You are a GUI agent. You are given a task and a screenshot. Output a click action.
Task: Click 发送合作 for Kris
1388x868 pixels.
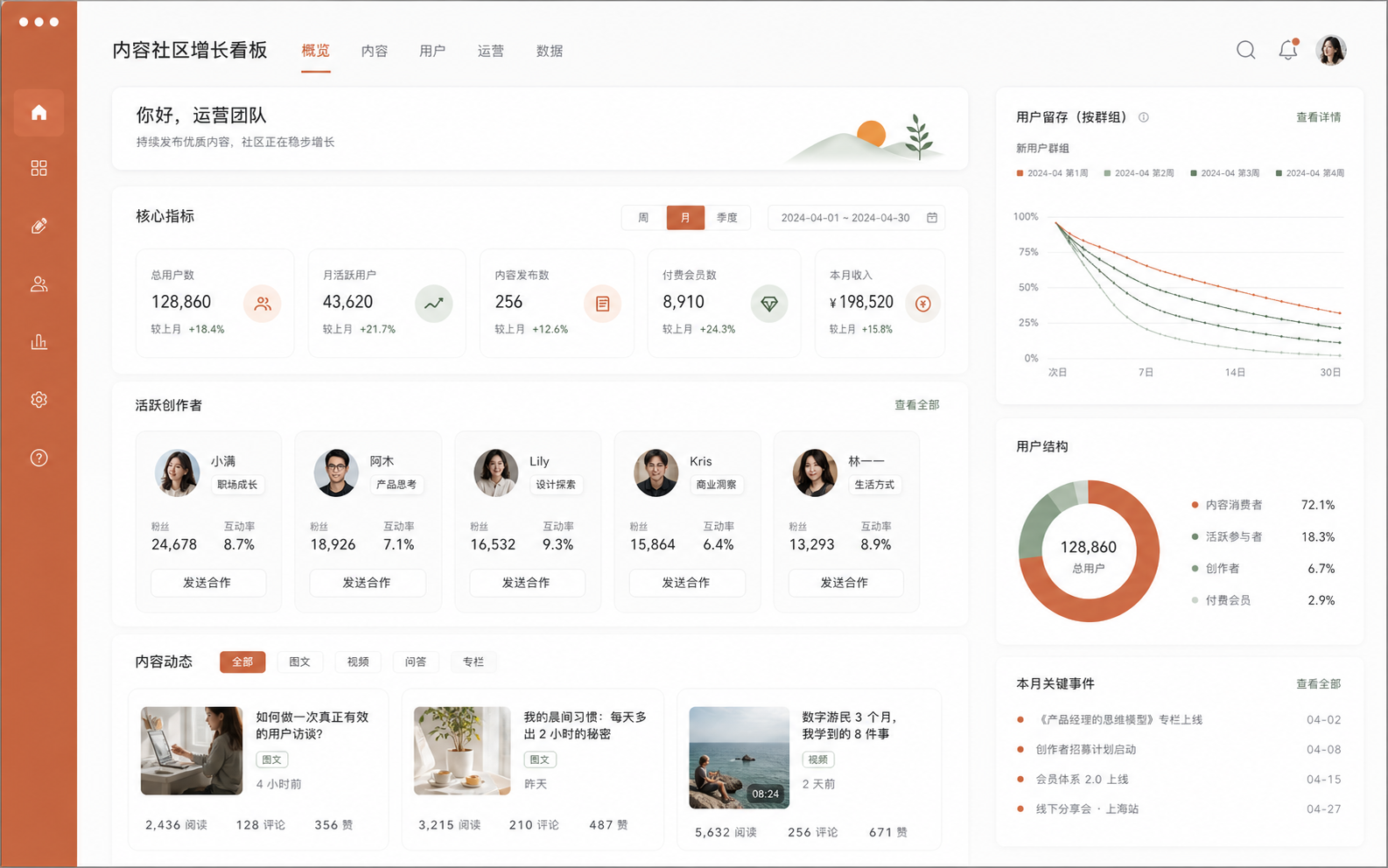687,583
